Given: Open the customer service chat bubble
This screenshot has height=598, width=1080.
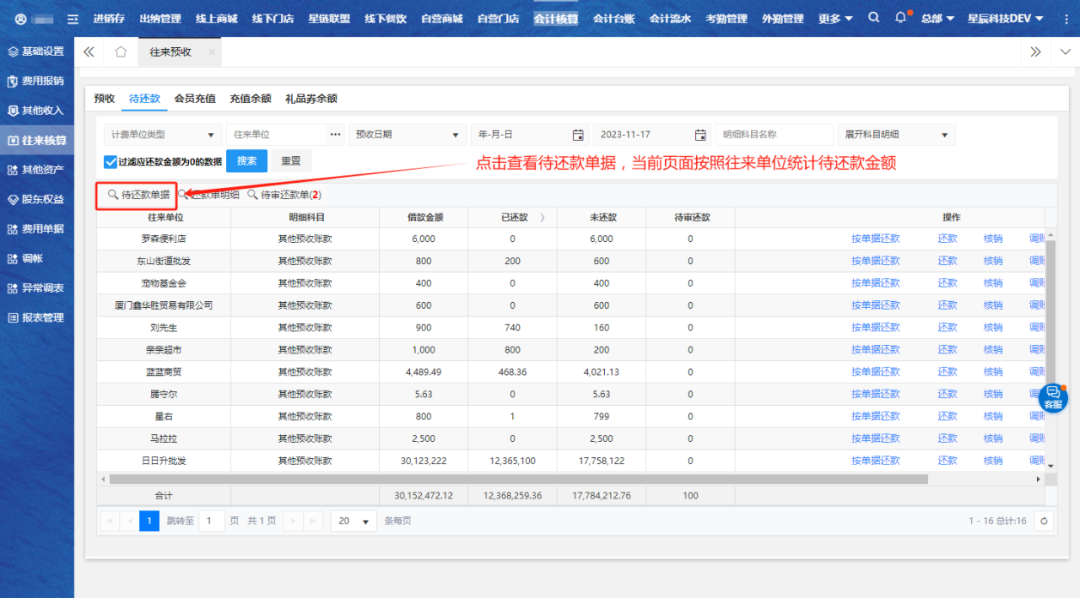Looking at the screenshot, I should pos(1053,396).
